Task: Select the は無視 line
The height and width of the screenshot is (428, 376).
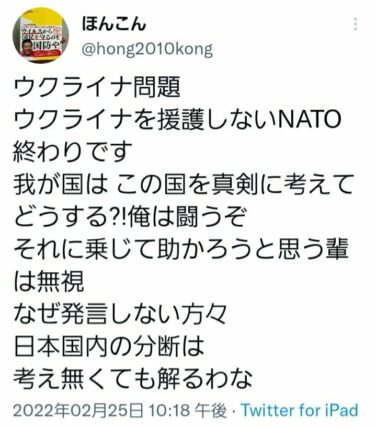Action: [49, 281]
